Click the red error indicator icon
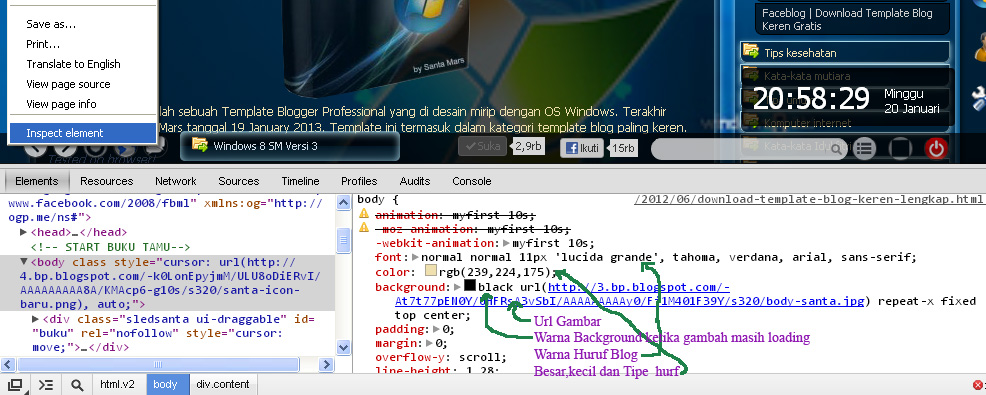 pyautogui.click(x=977, y=384)
